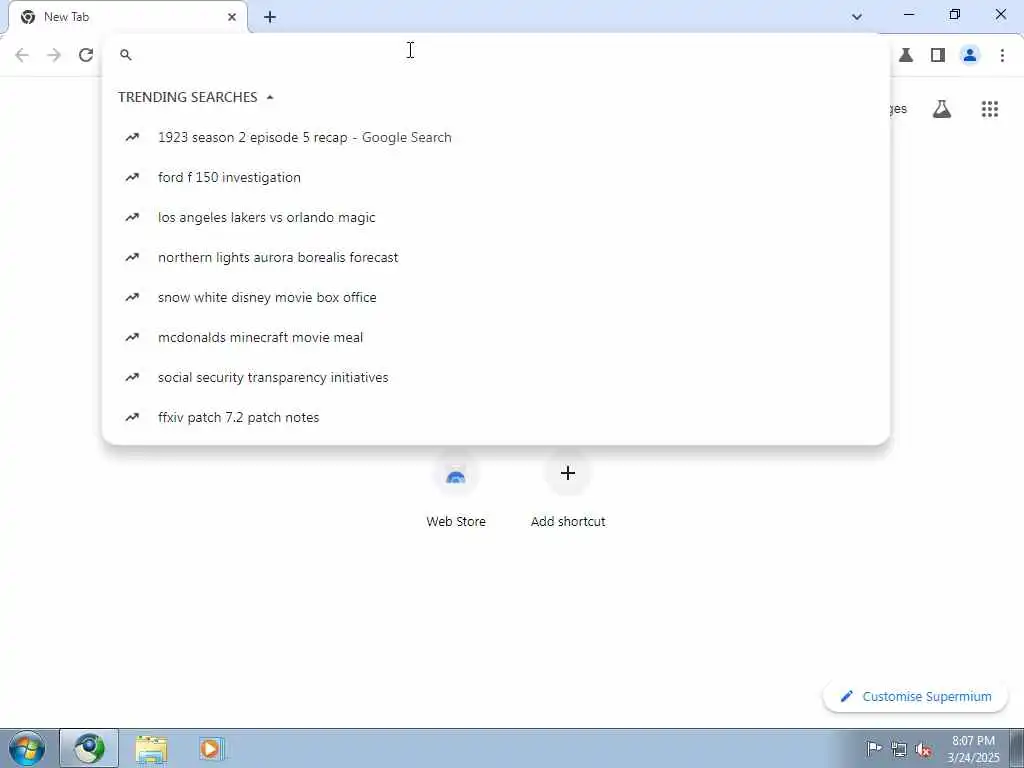Select 'los angeles lakers vs orlando magic' suggestion
This screenshot has height=768, width=1024.
(x=496, y=217)
